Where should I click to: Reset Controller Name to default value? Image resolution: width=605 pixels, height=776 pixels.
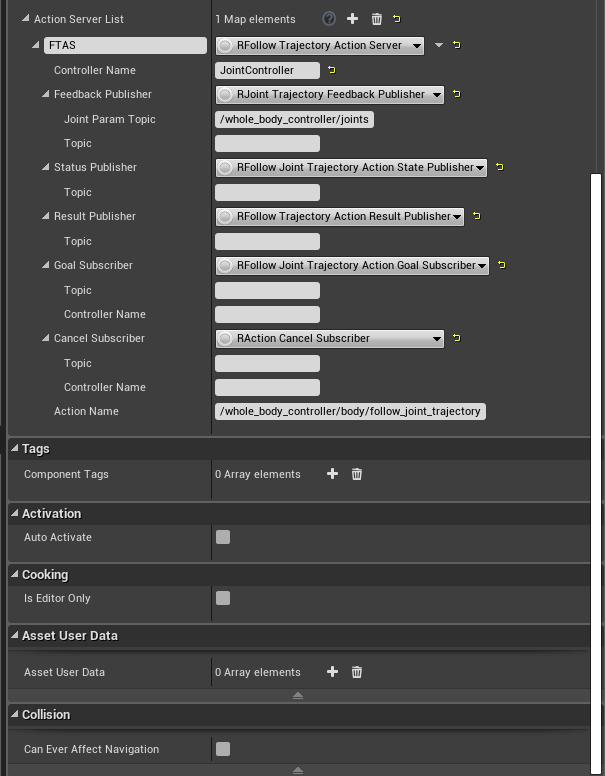coord(332,70)
